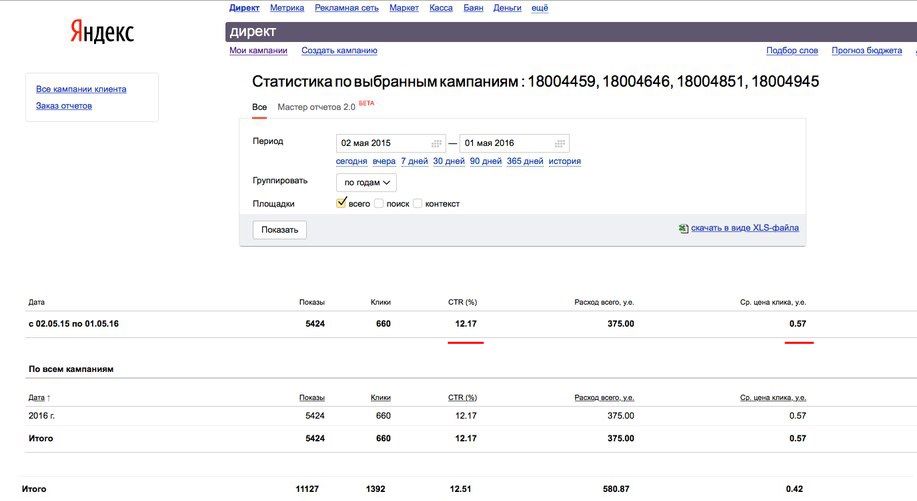This screenshot has width=917, height=501.
Task: Set period to 'сегодня'
Action: (x=351, y=161)
